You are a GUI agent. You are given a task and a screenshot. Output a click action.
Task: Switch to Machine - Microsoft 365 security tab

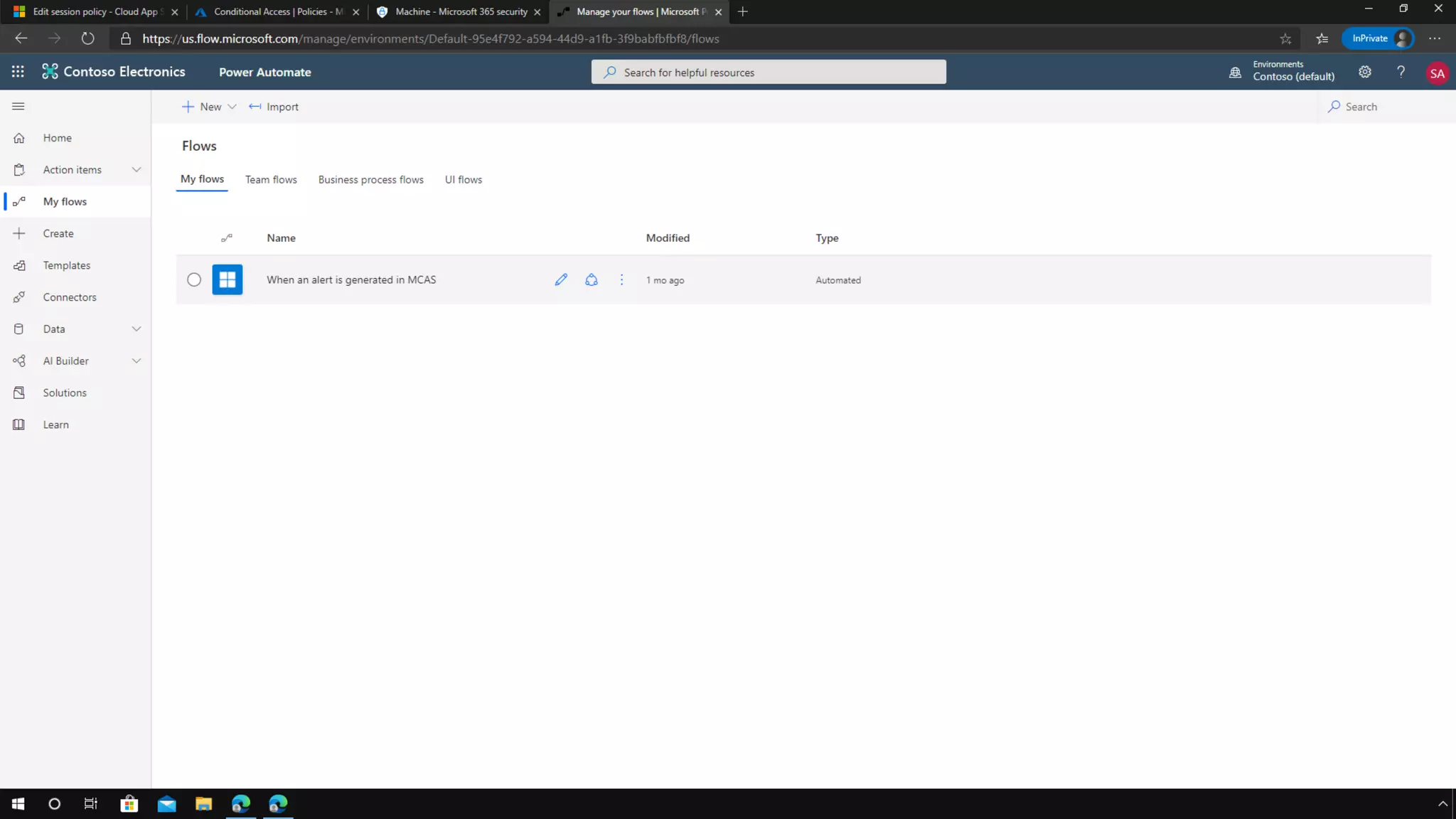click(458, 11)
